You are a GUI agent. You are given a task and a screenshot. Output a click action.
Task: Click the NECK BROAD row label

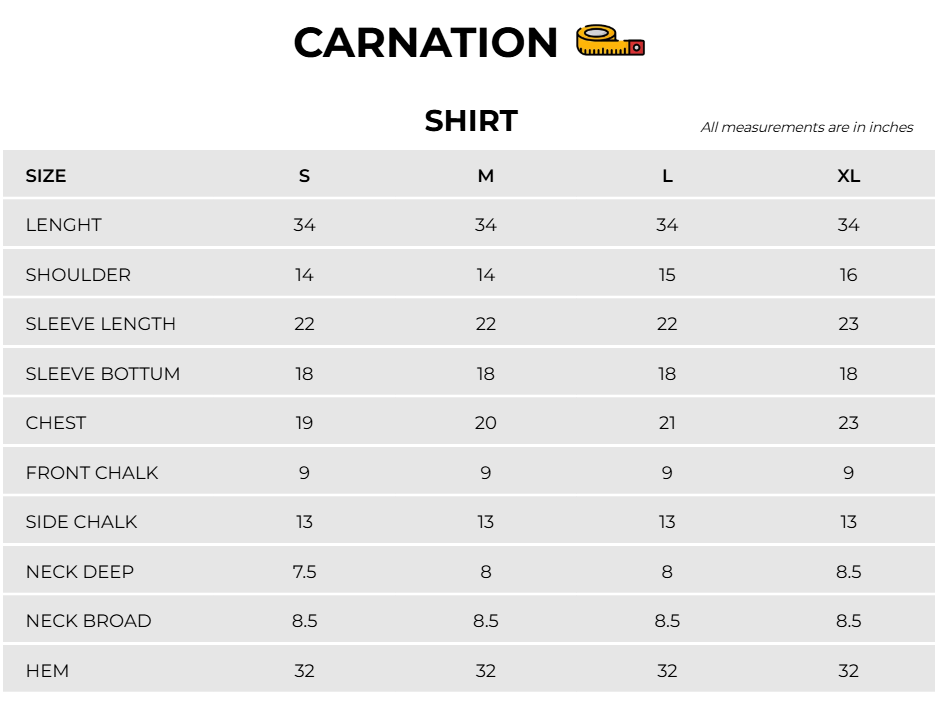click(x=89, y=621)
